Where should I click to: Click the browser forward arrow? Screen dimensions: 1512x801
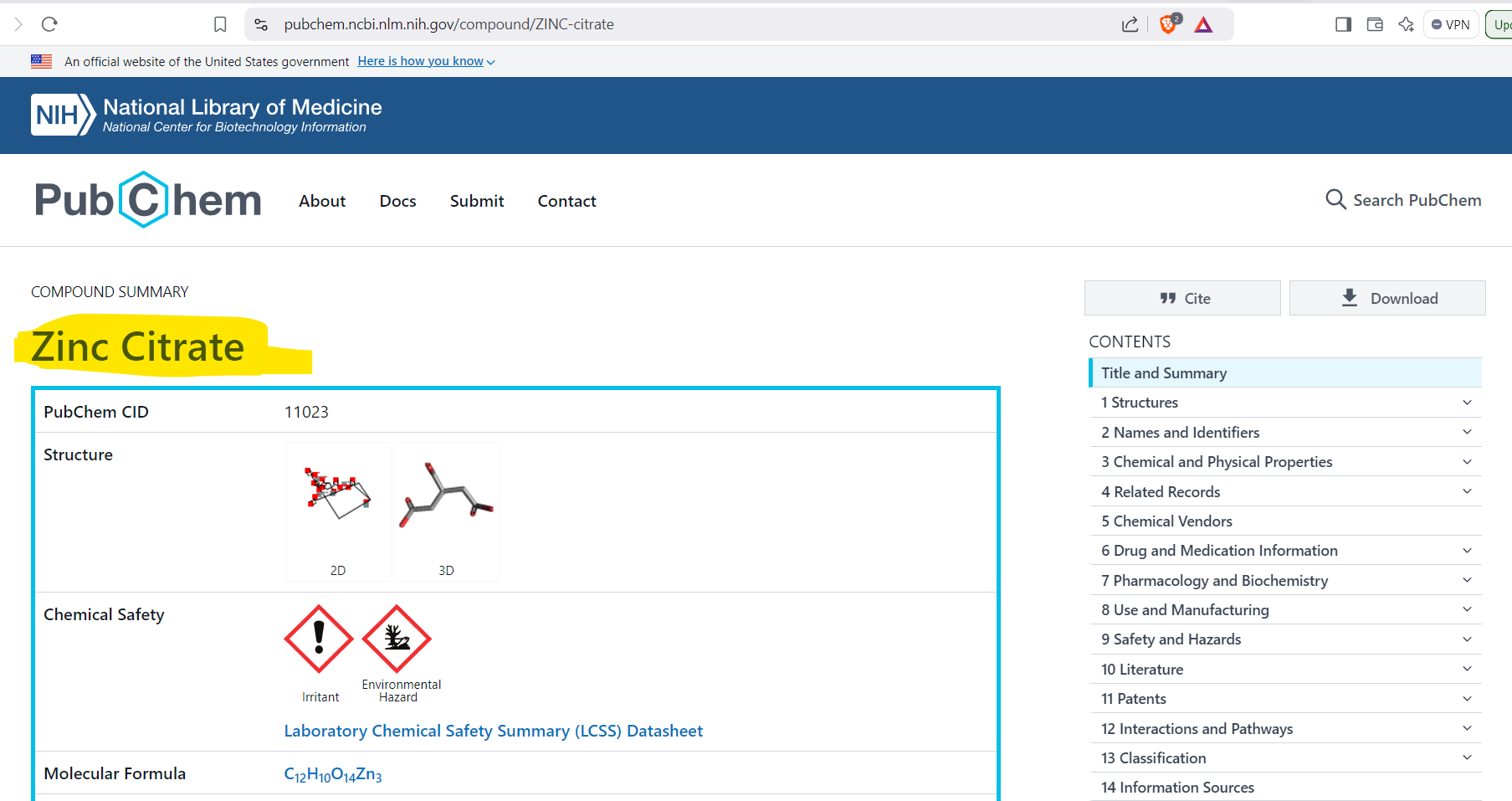18,24
